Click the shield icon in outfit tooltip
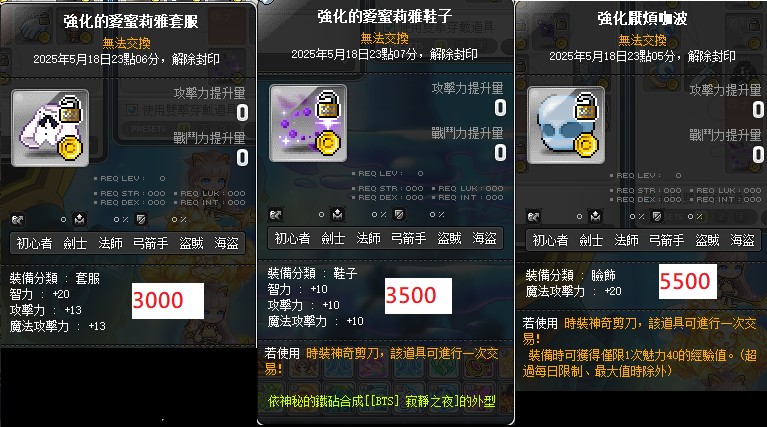The width and height of the screenshot is (767, 427). tap(141, 220)
